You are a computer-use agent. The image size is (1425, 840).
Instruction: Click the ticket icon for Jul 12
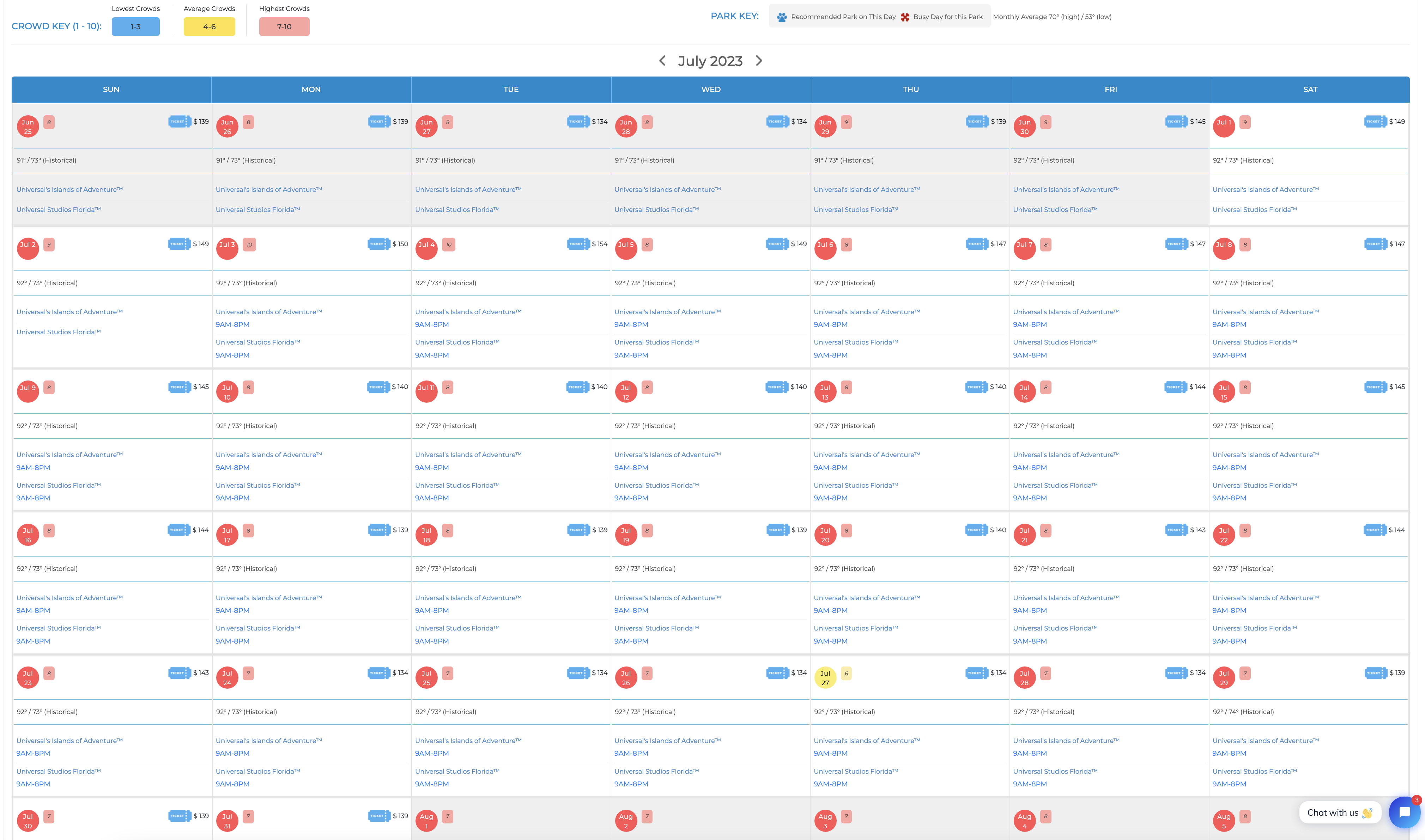click(777, 387)
